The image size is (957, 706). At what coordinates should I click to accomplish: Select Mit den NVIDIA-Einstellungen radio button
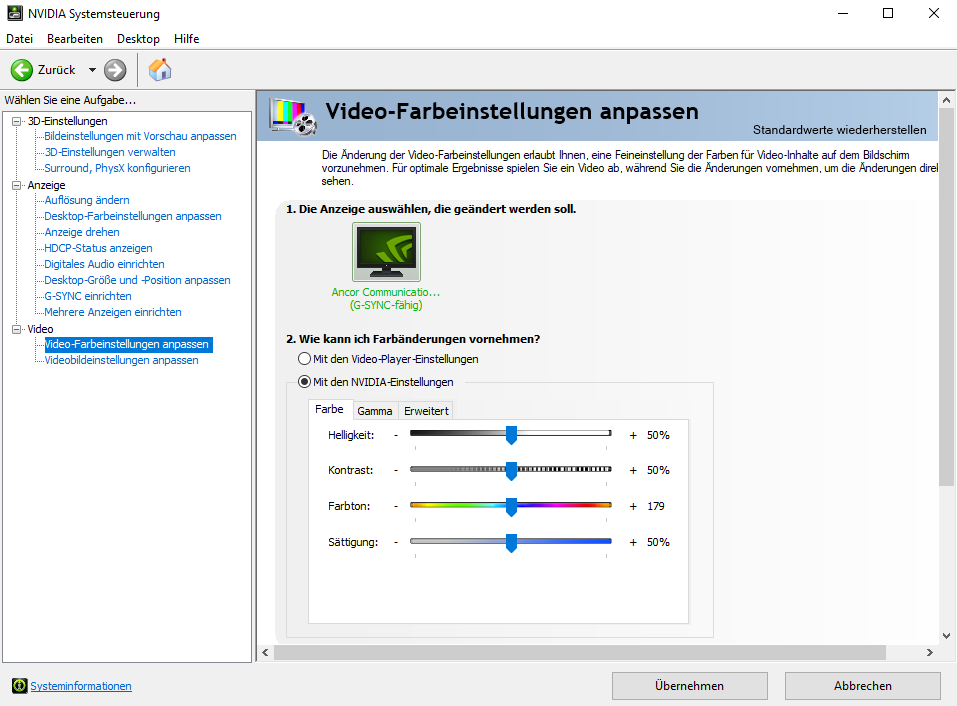click(x=304, y=382)
